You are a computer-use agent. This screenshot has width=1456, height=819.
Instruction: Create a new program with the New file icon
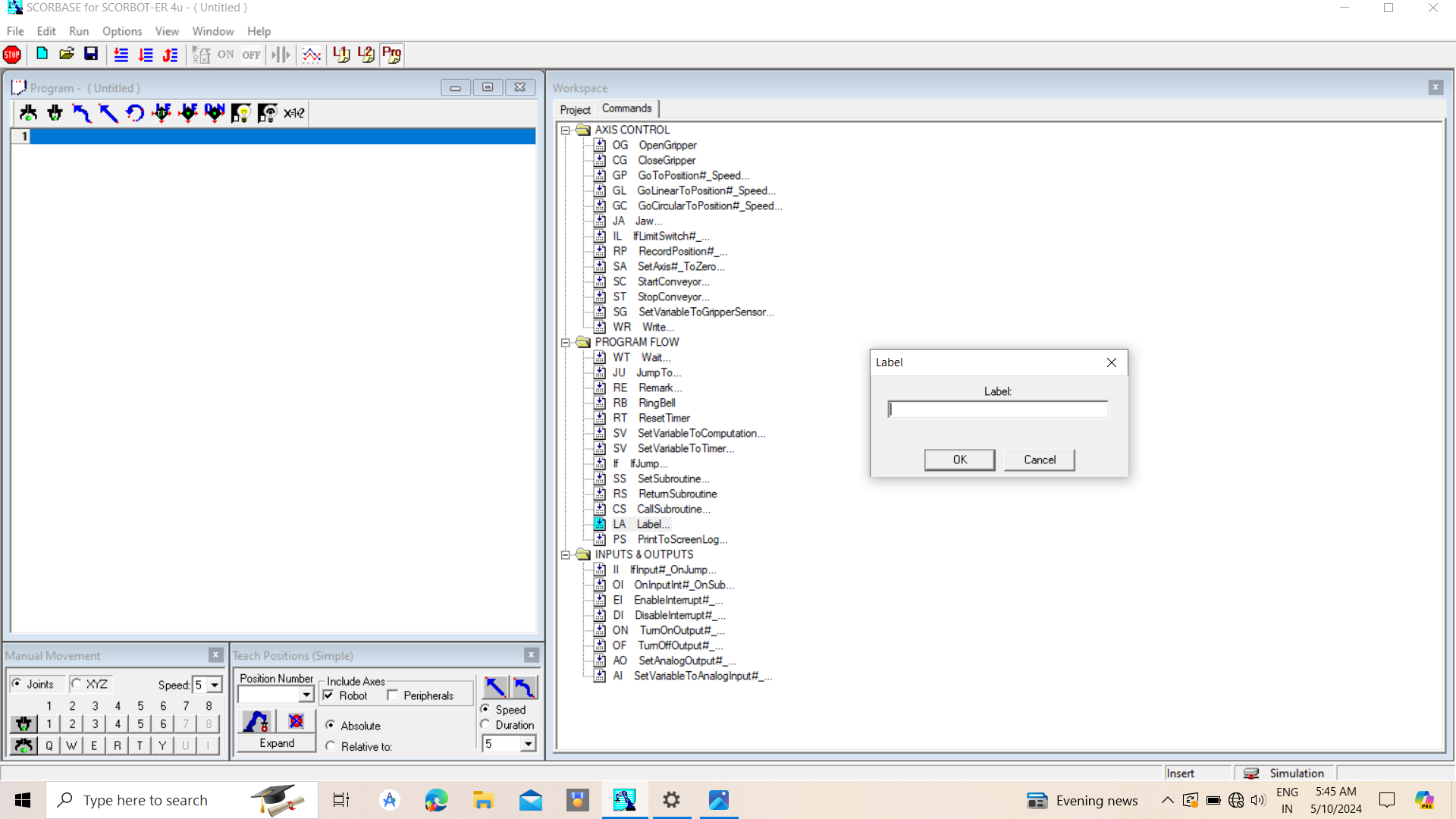point(42,54)
